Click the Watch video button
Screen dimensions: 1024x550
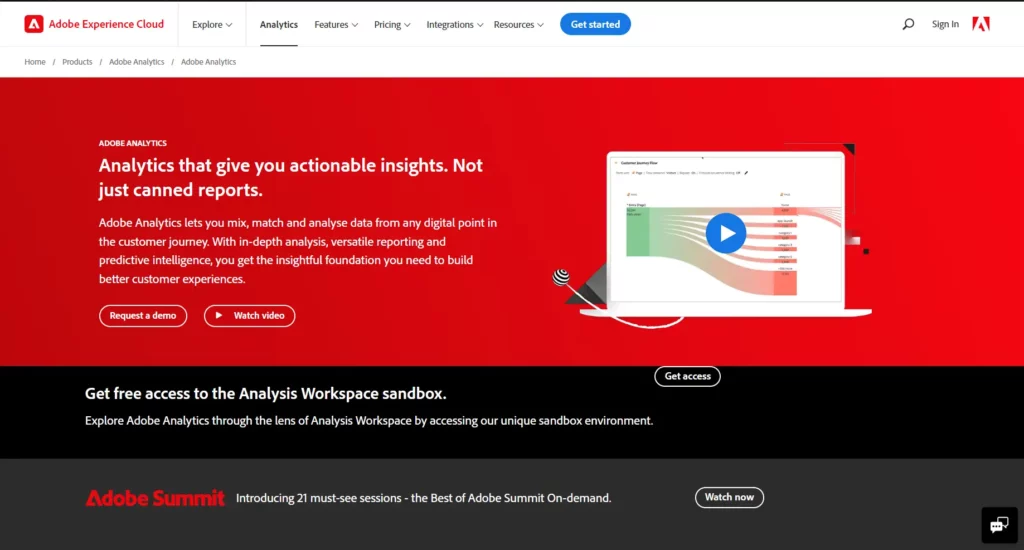pos(249,315)
